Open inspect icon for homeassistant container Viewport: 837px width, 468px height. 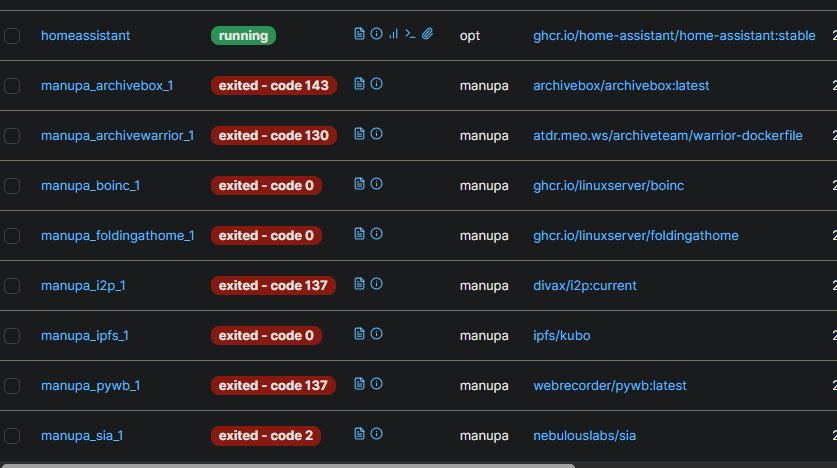(x=376, y=34)
